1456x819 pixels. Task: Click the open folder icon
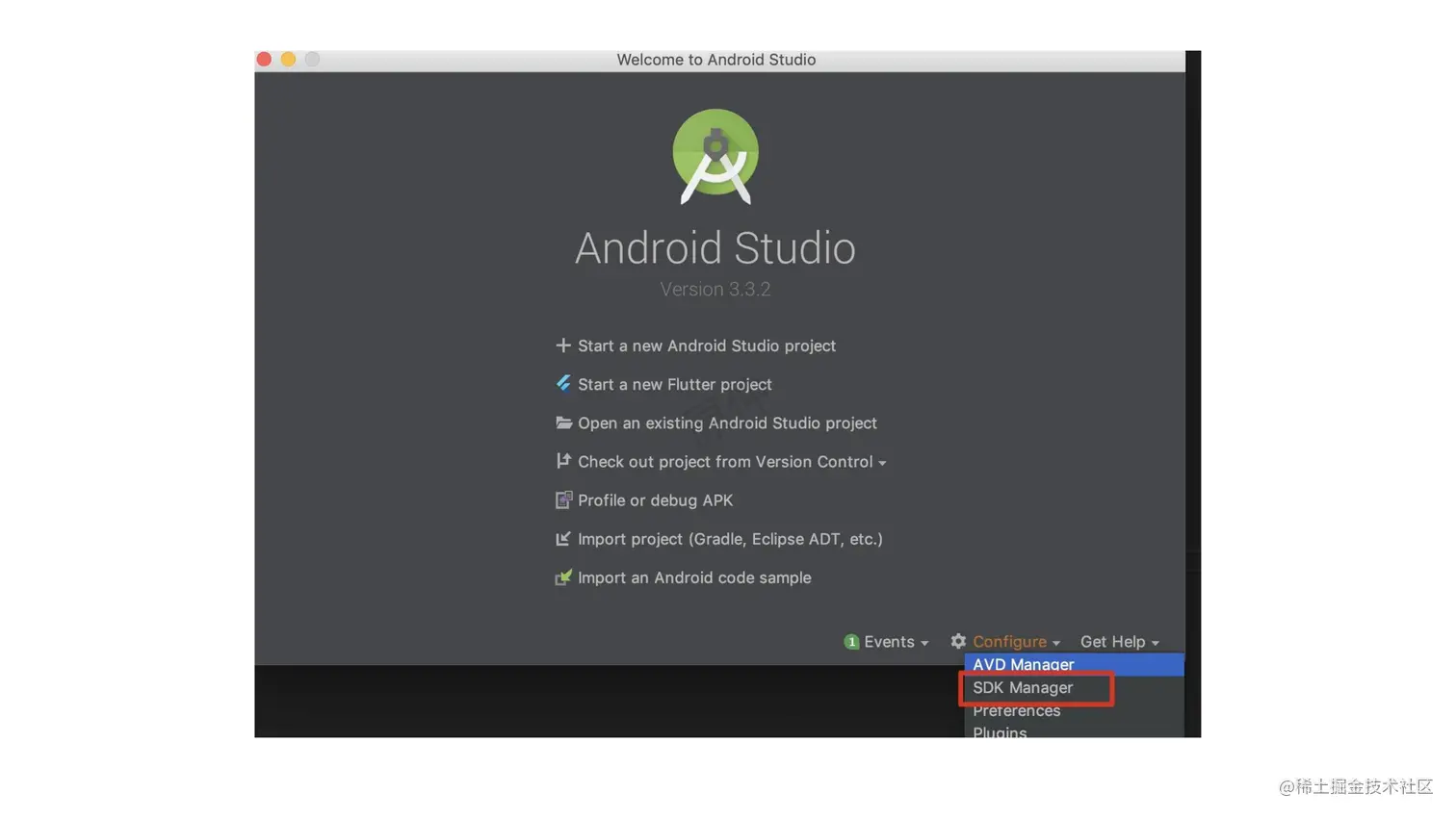563,422
